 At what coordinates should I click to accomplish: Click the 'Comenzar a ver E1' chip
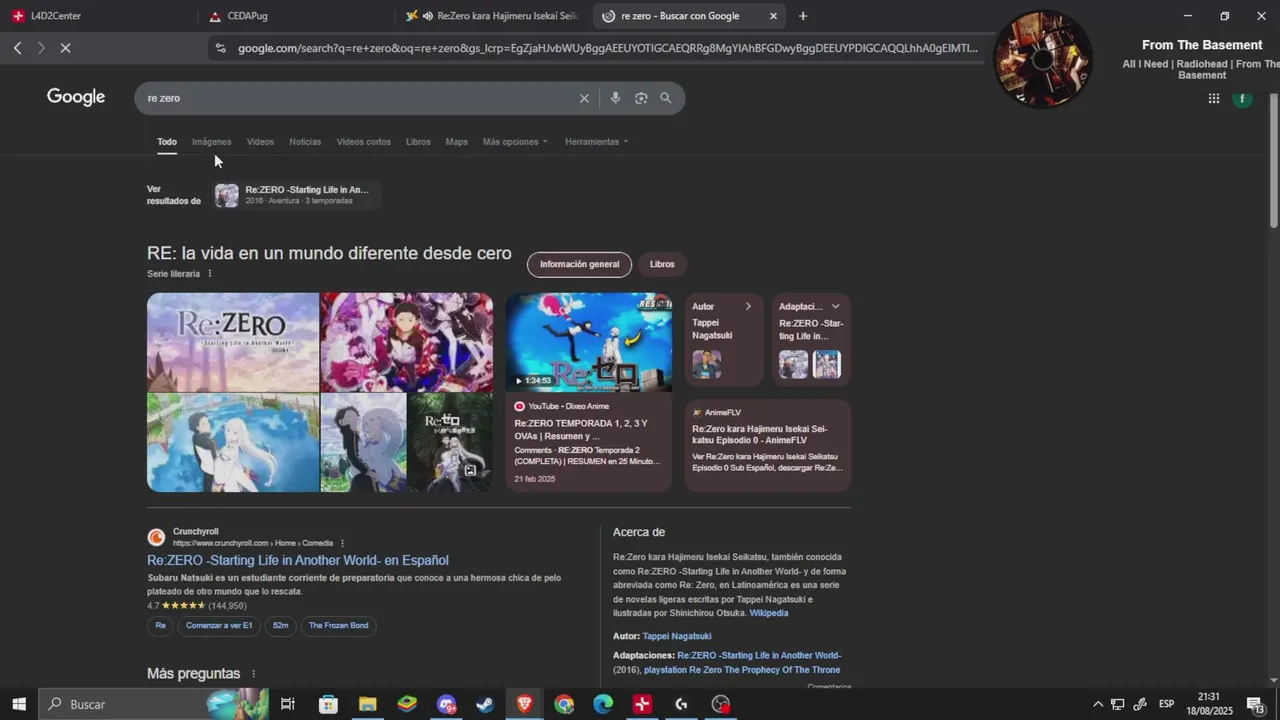[x=219, y=626]
